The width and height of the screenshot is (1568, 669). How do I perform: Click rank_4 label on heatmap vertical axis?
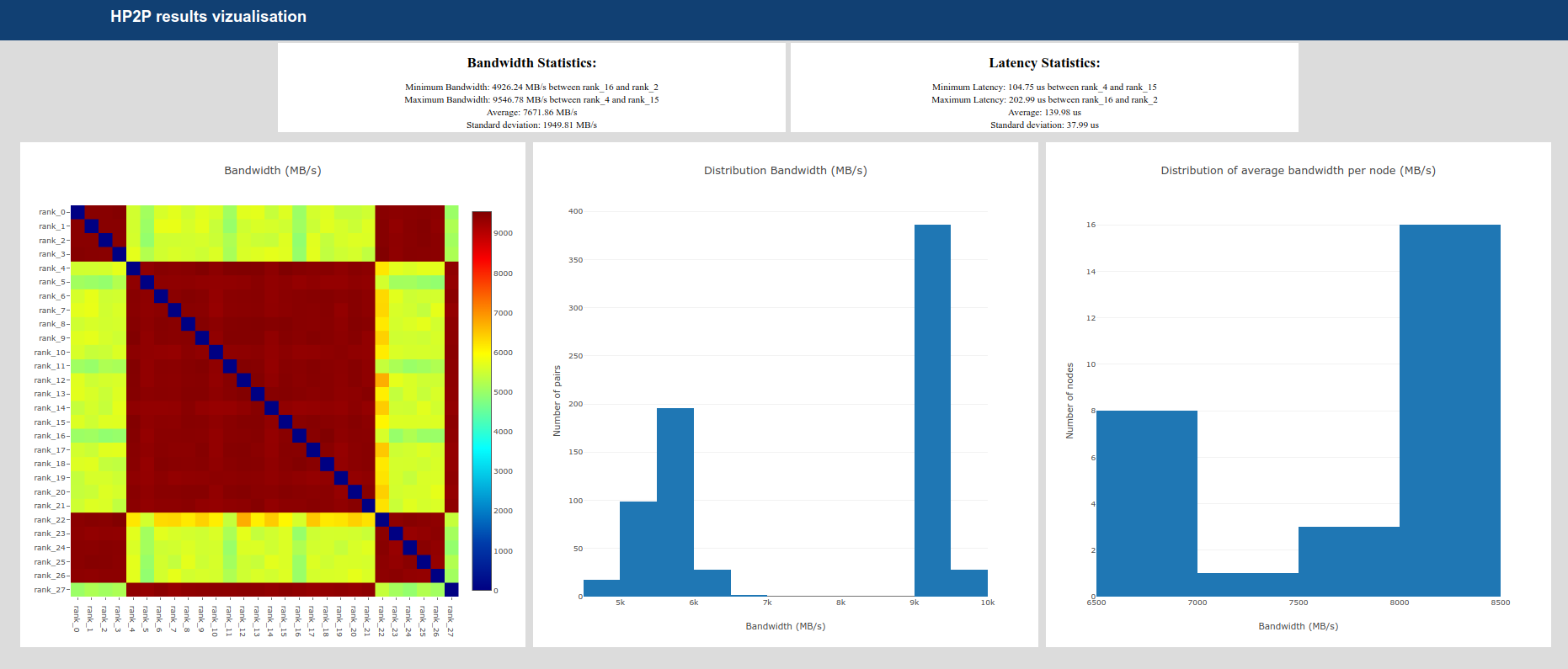(x=52, y=268)
